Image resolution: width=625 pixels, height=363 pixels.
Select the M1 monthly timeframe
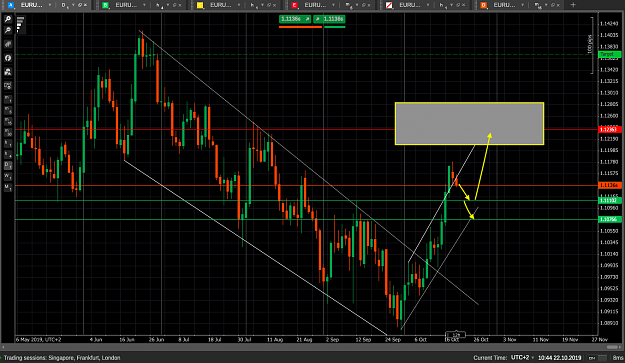tap(8, 187)
